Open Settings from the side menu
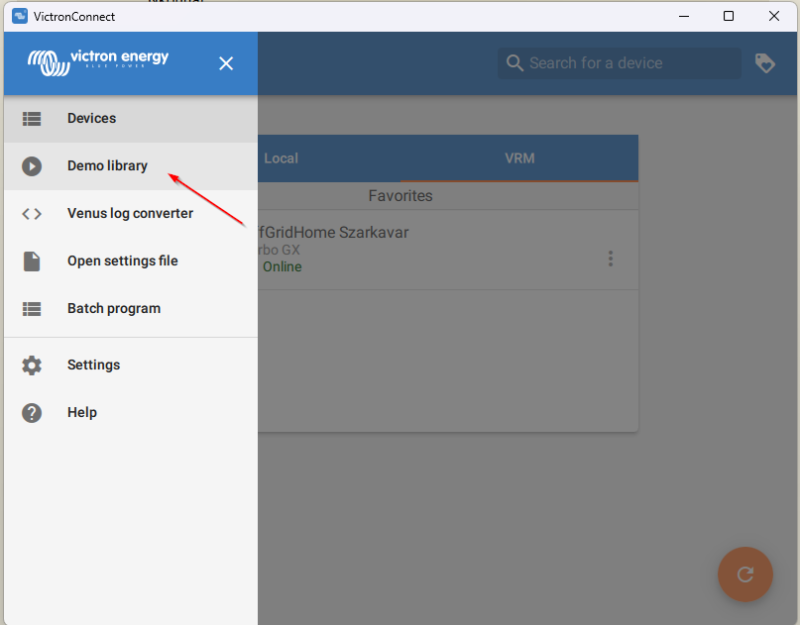The width and height of the screenshot is (800, 625). coord(131,365)
